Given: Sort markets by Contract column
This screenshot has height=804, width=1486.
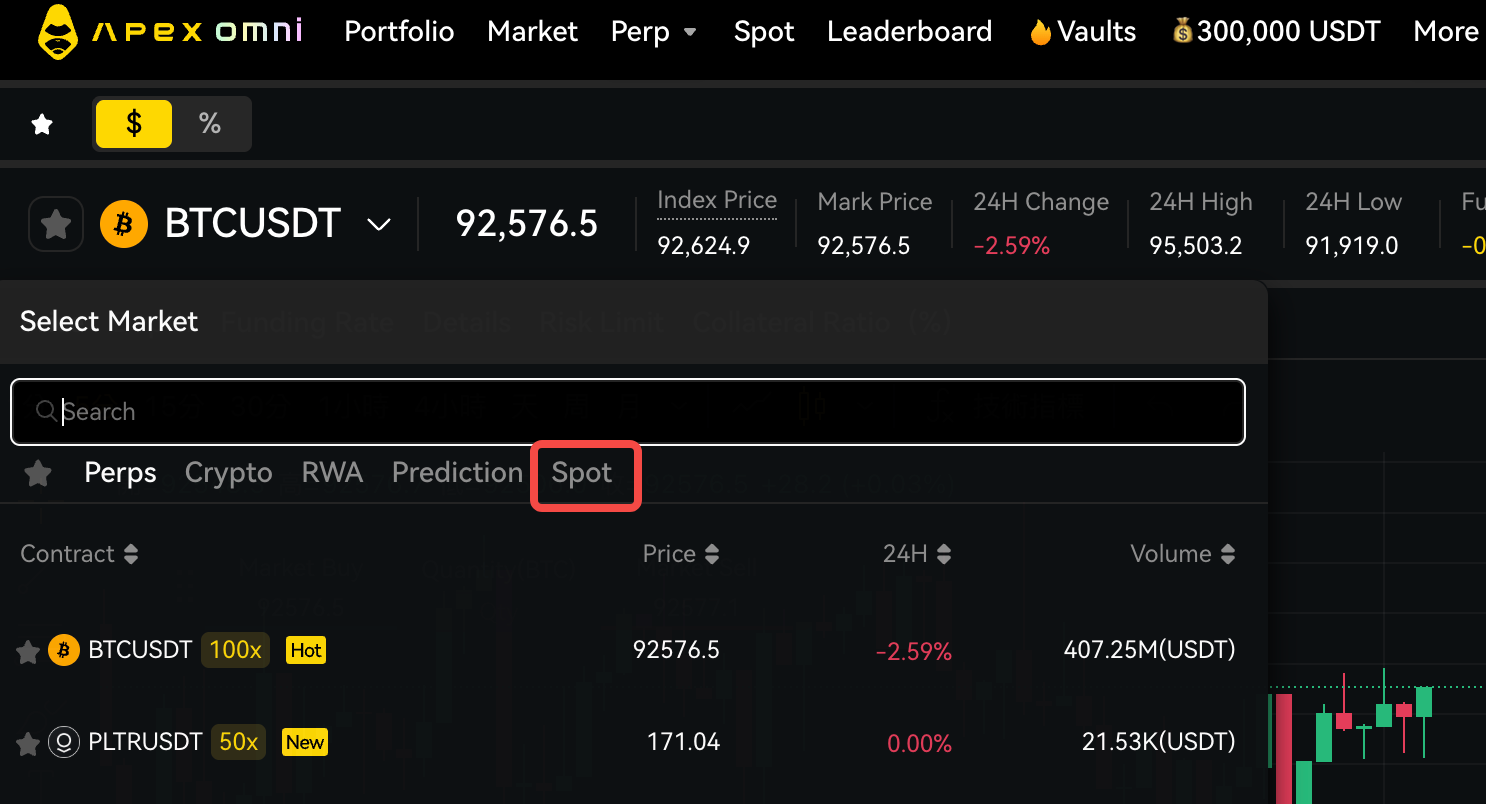Looking at the screenshot, I should pos(80,554).
